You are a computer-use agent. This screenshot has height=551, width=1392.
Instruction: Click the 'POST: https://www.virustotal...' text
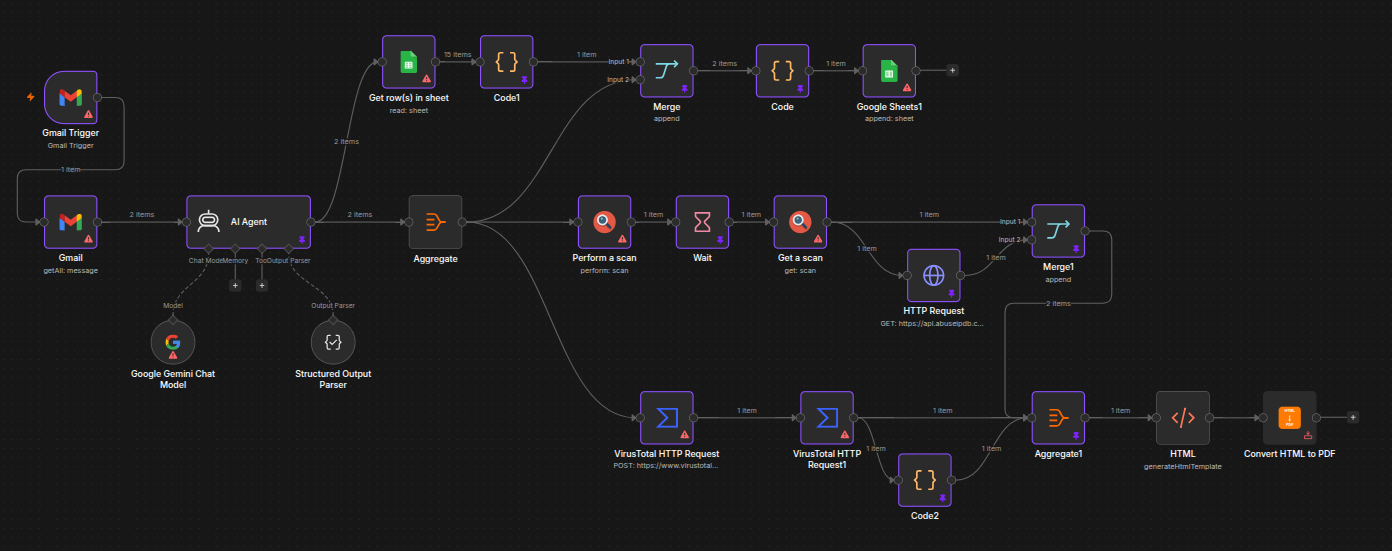pos(666,466)
